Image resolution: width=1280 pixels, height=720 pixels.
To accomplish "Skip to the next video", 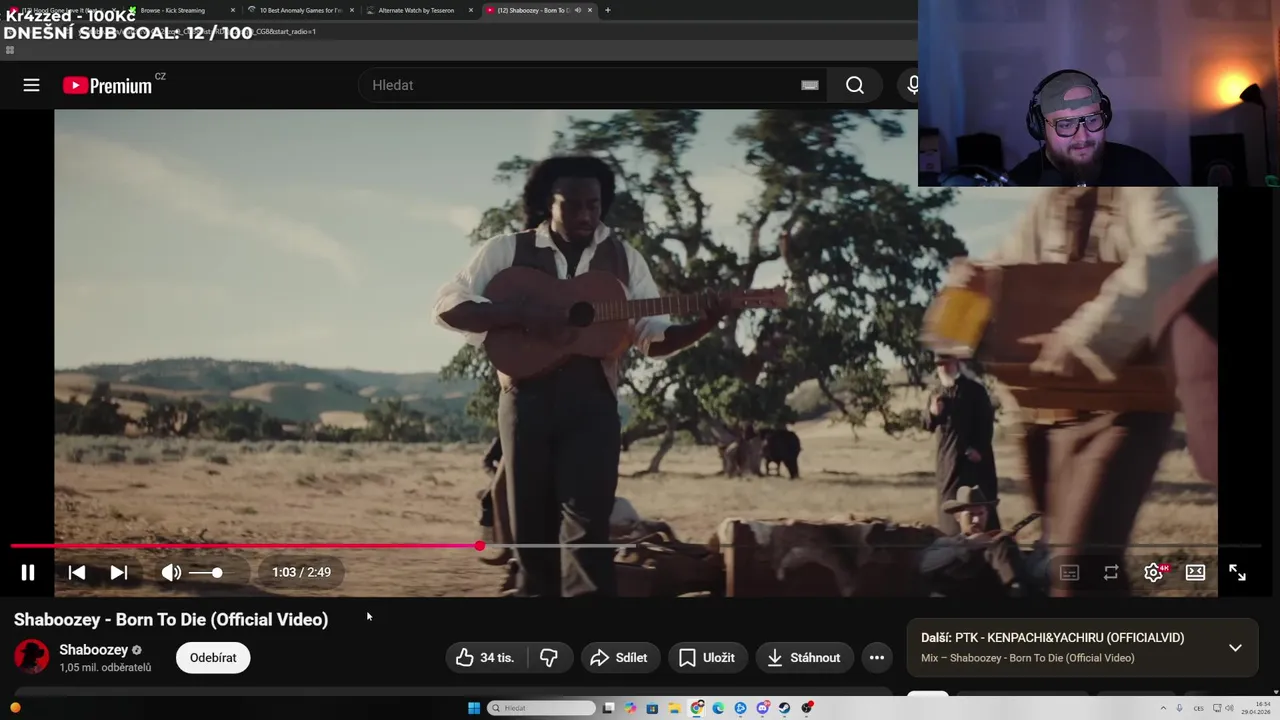I will tap(119, 572).
